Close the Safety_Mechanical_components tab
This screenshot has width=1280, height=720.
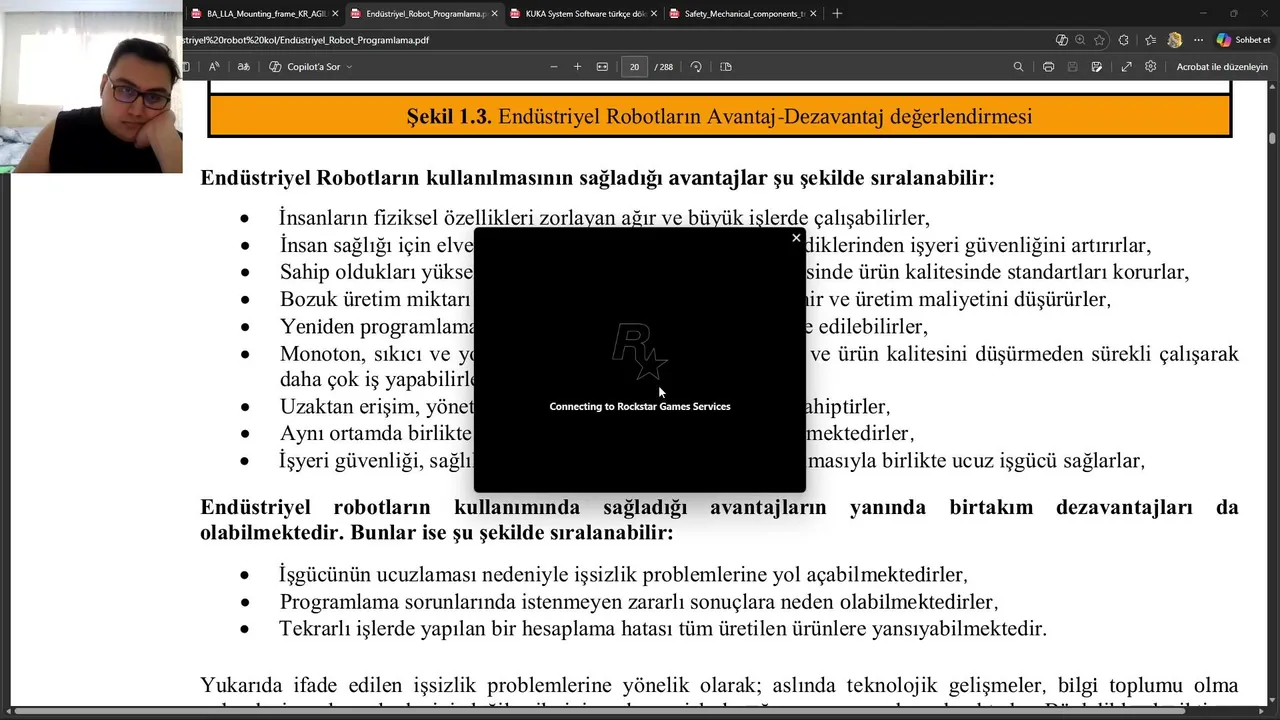[813, 14]
